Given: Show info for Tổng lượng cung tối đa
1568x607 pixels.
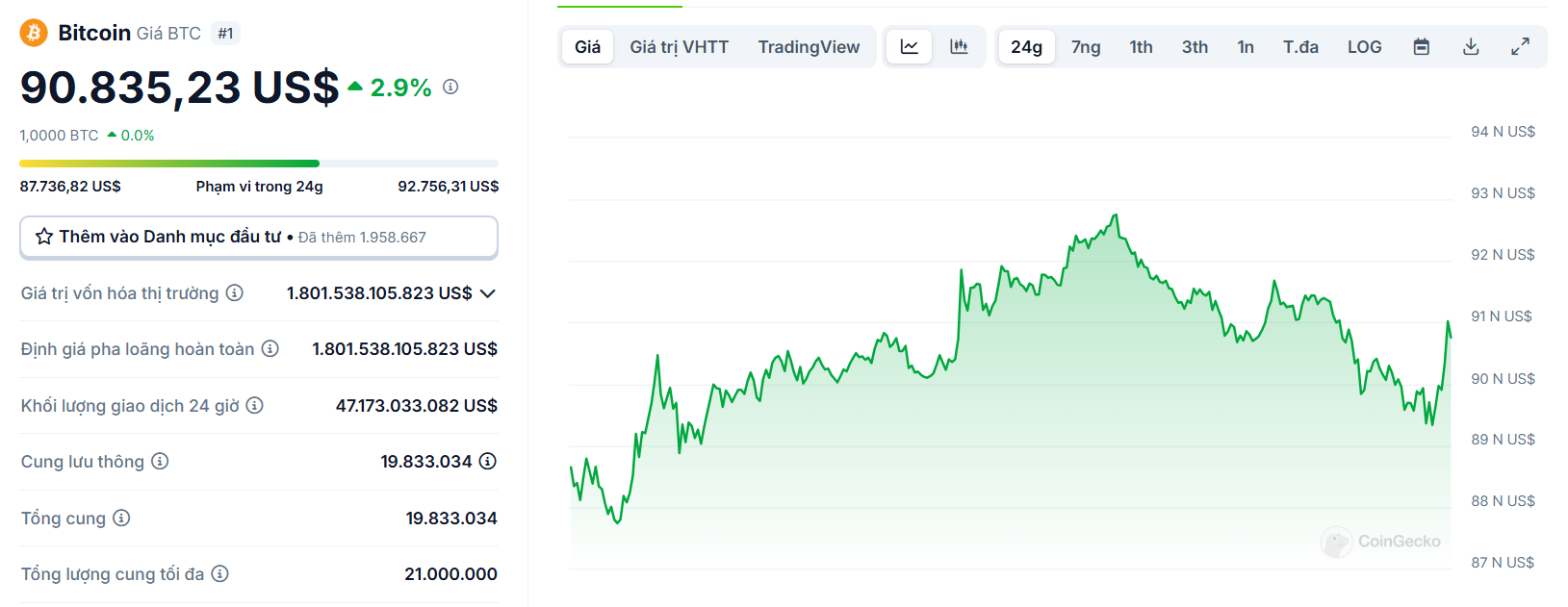Looking at the screenshot, I should (220, 573).
